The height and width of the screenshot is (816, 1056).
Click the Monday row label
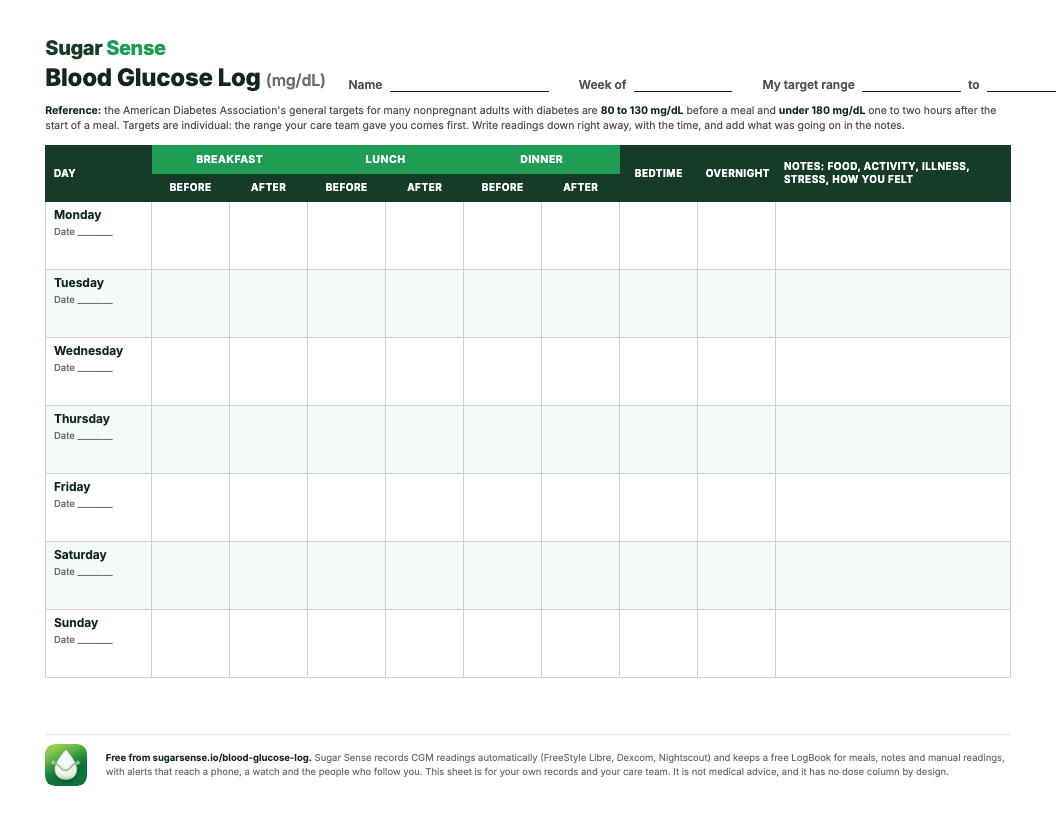pos(77,215)
